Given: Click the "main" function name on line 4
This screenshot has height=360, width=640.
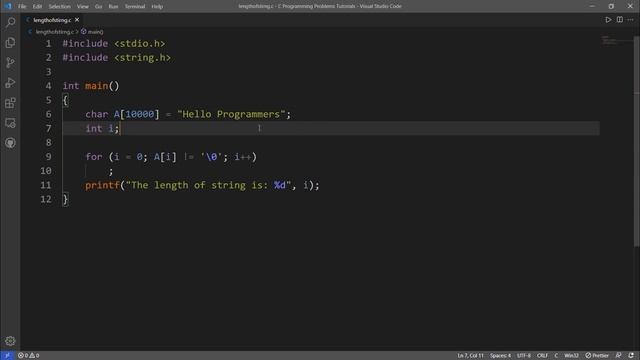Looking at the screenshot, I should [x=97, y=86].
